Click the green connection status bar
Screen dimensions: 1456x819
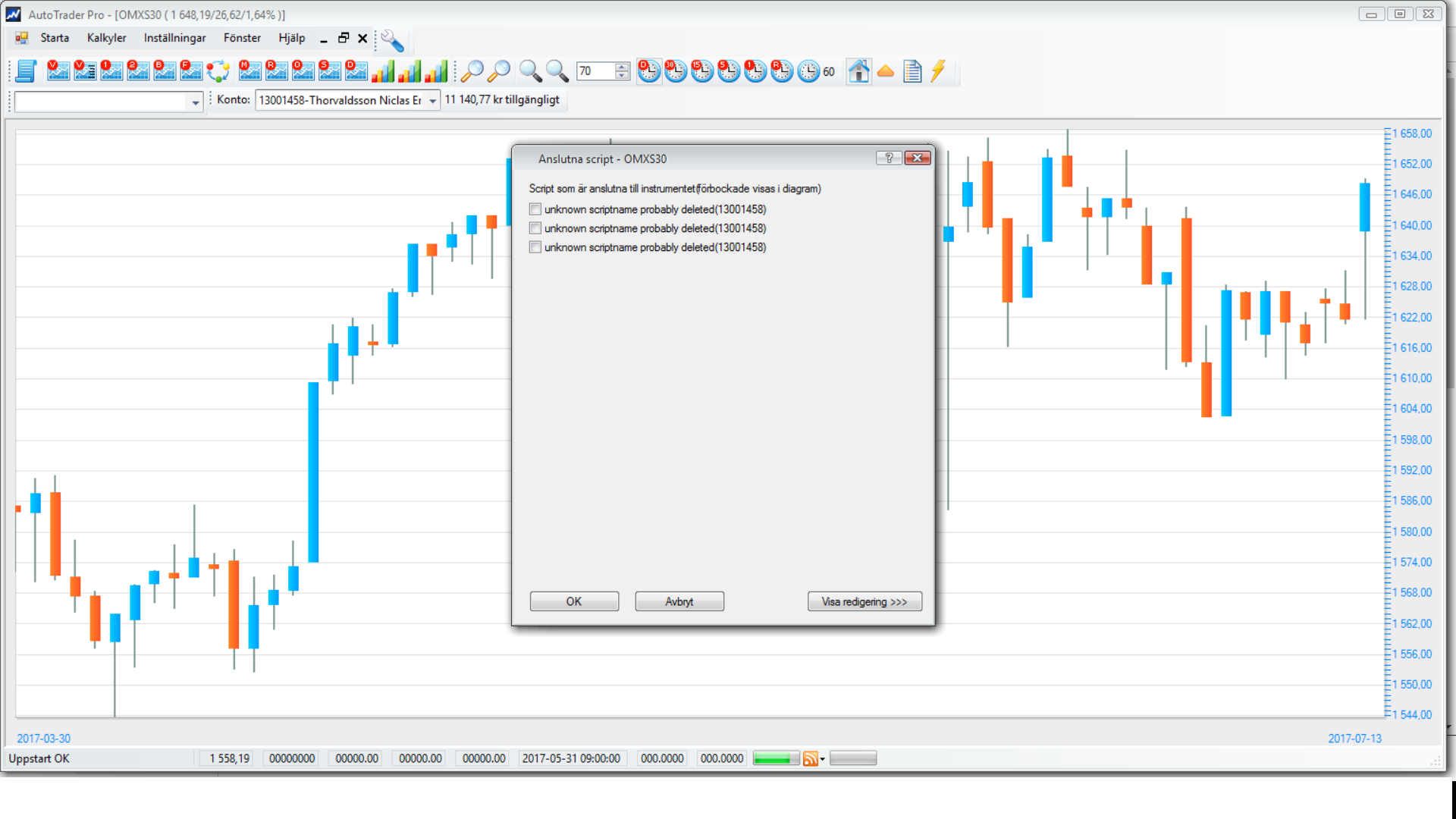tap(775, 759)
